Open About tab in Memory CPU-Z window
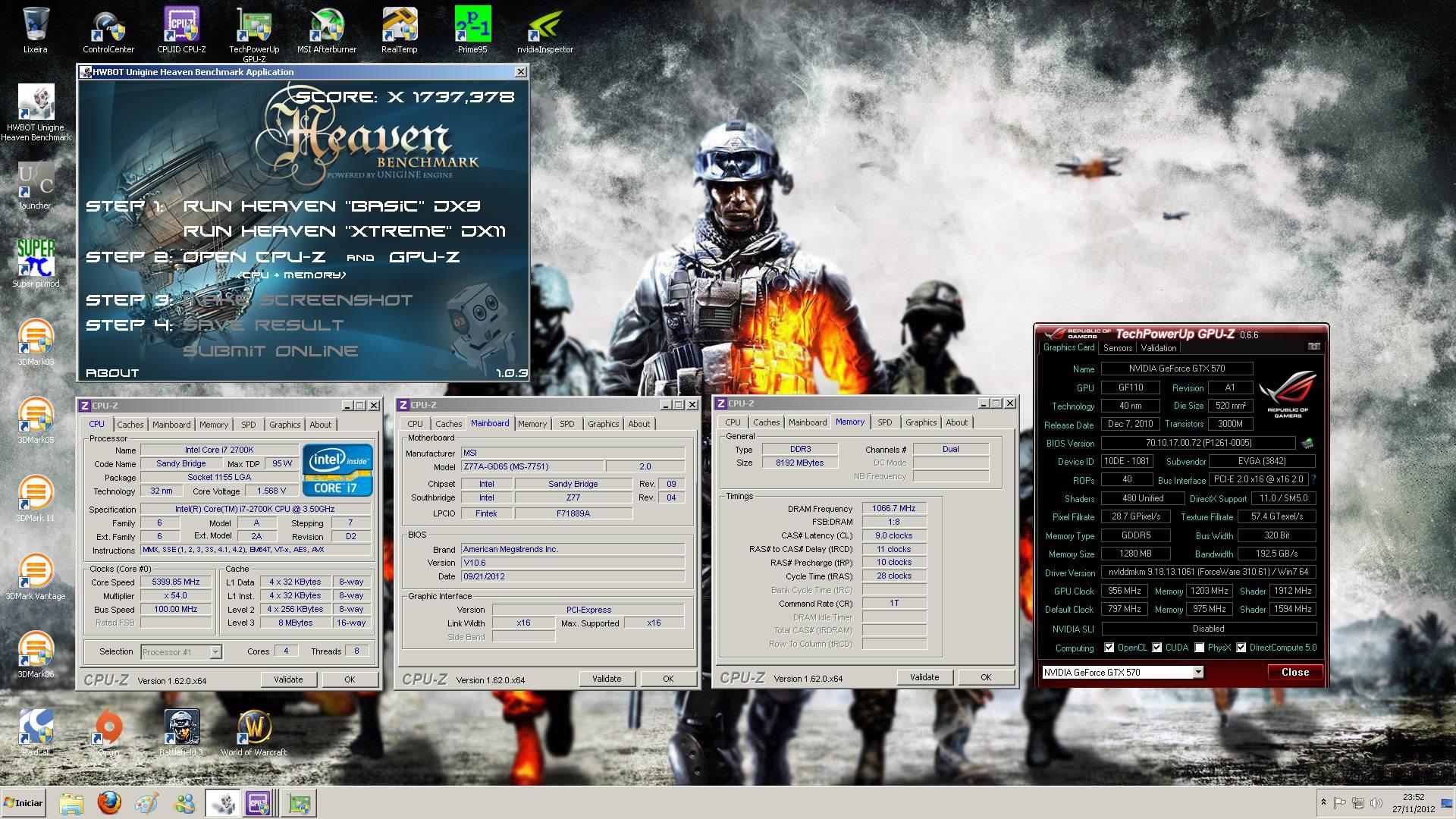This screenshot has width=1456, height=819. click(x=957, y=422)
